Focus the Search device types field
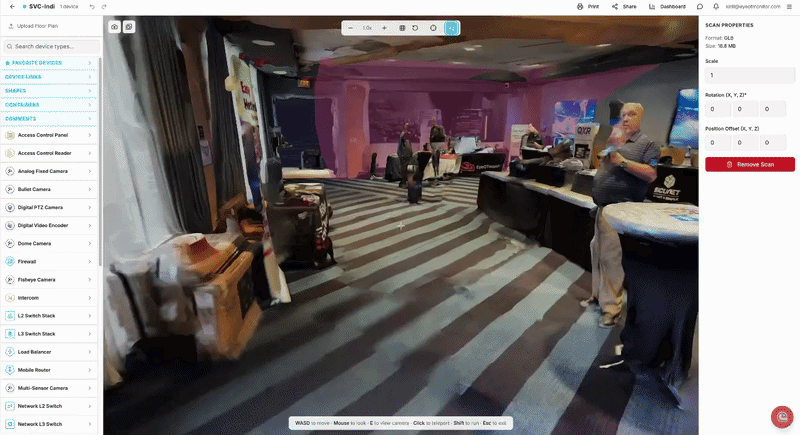The image size is (800, 435). point(52,46)
